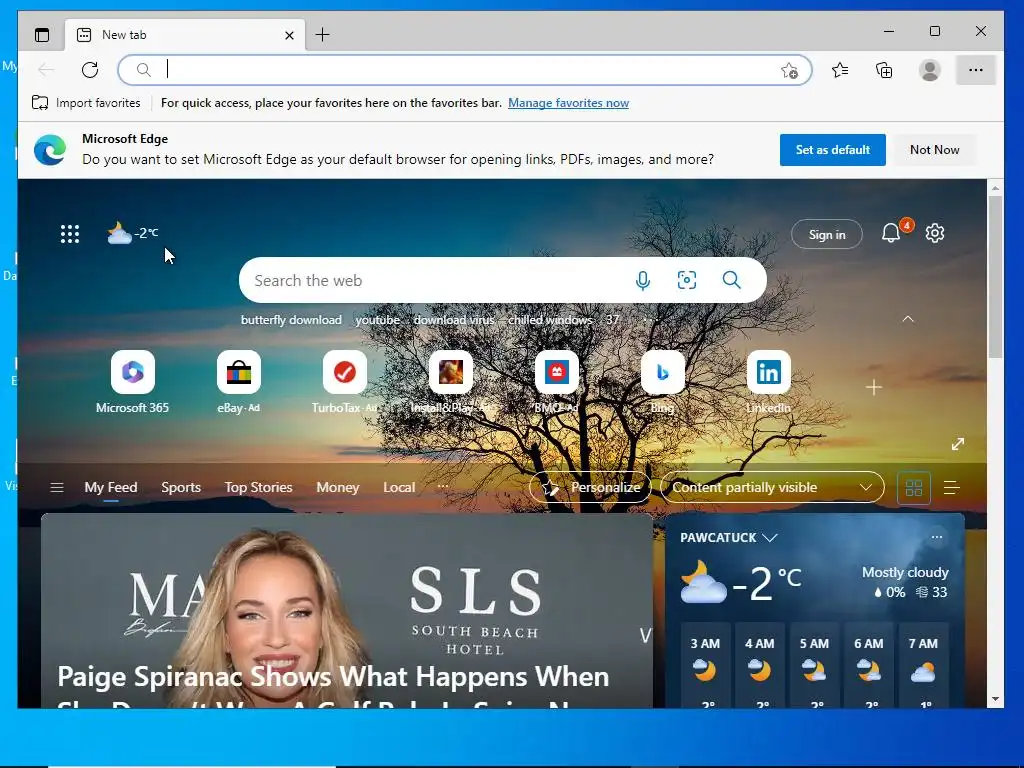Close the New tab tab
The image size is (1024, 768).
[289, 35]
